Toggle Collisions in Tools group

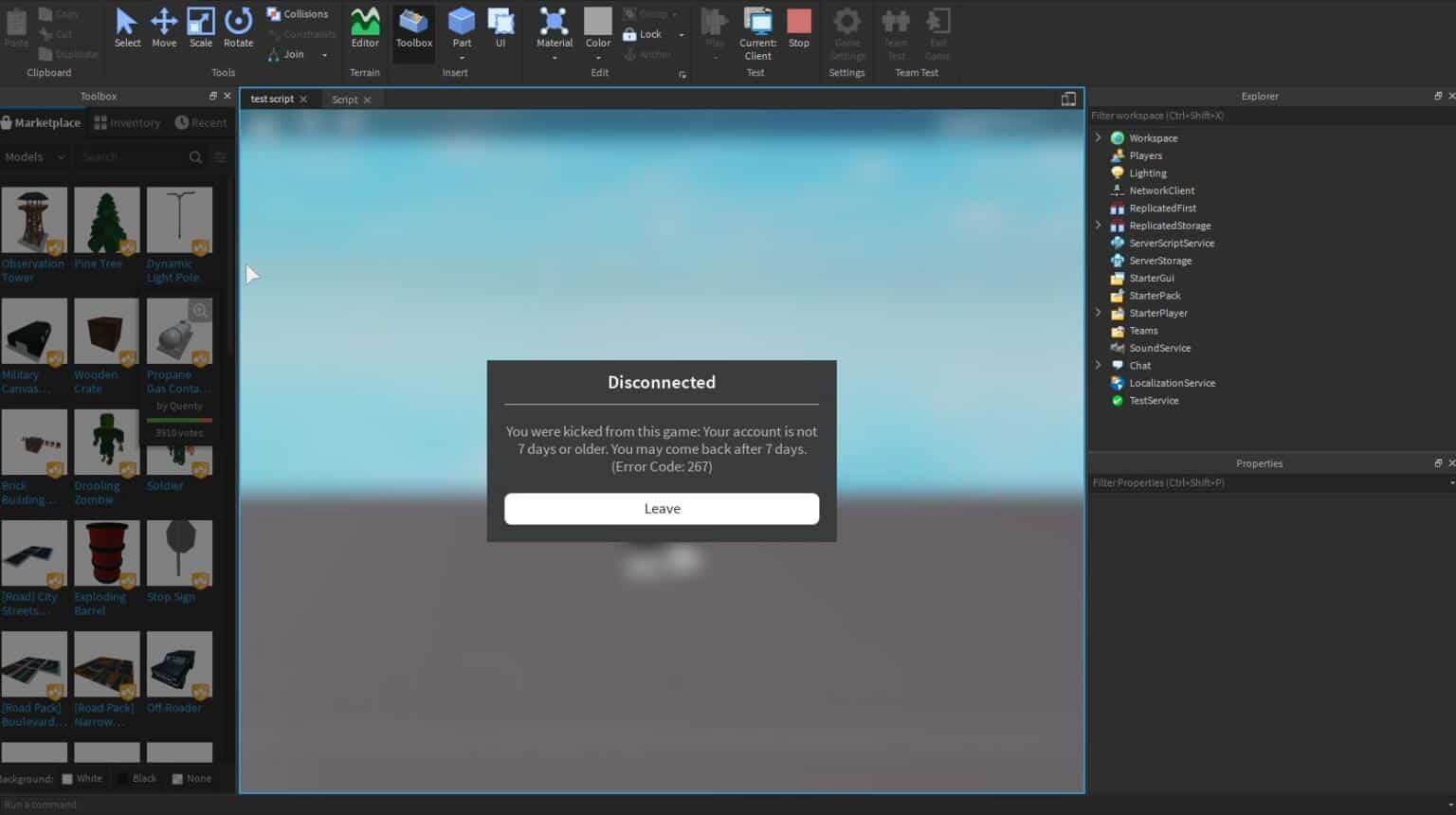point(298,14)
